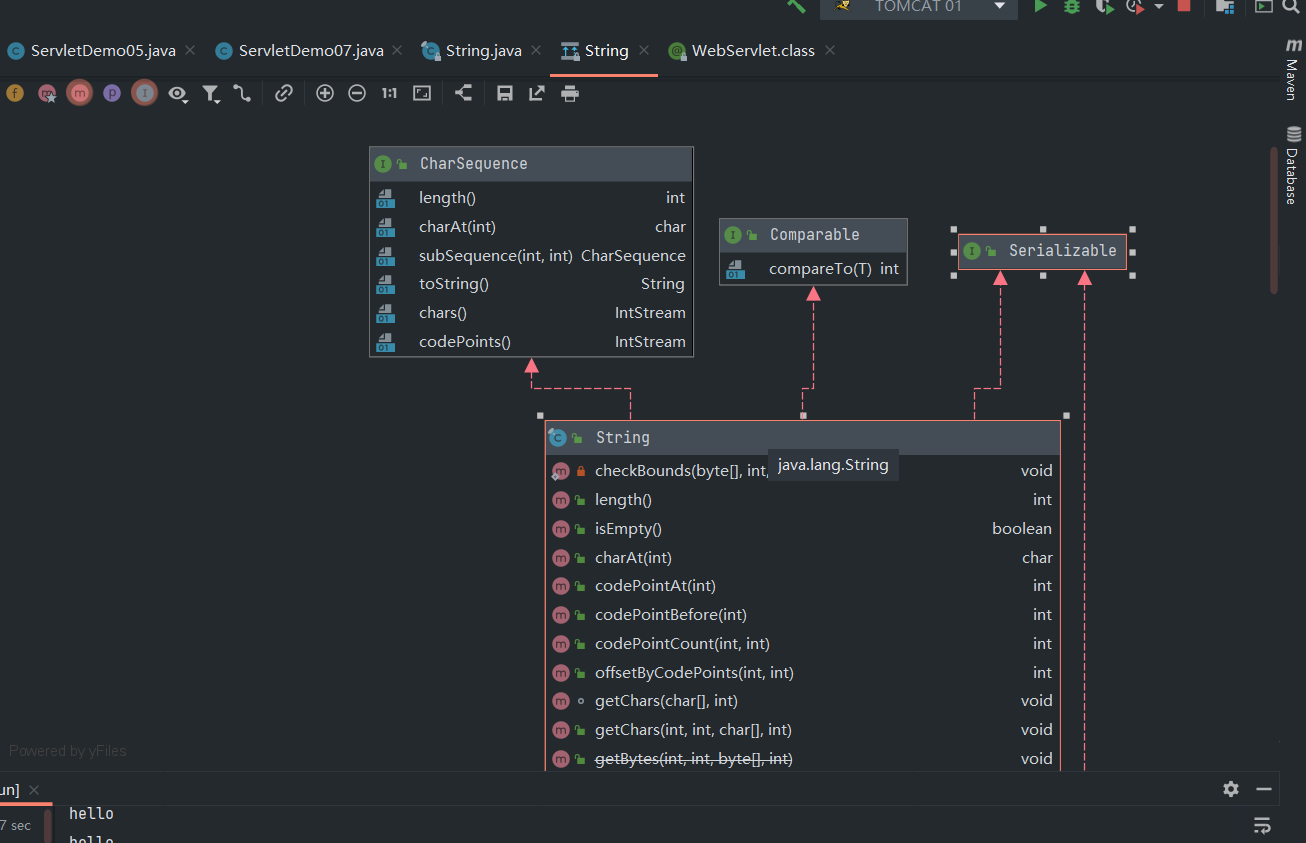Open the eye visibility level dropdown
The height and width of the screenshot is (843, 1306).
(178, 94)
